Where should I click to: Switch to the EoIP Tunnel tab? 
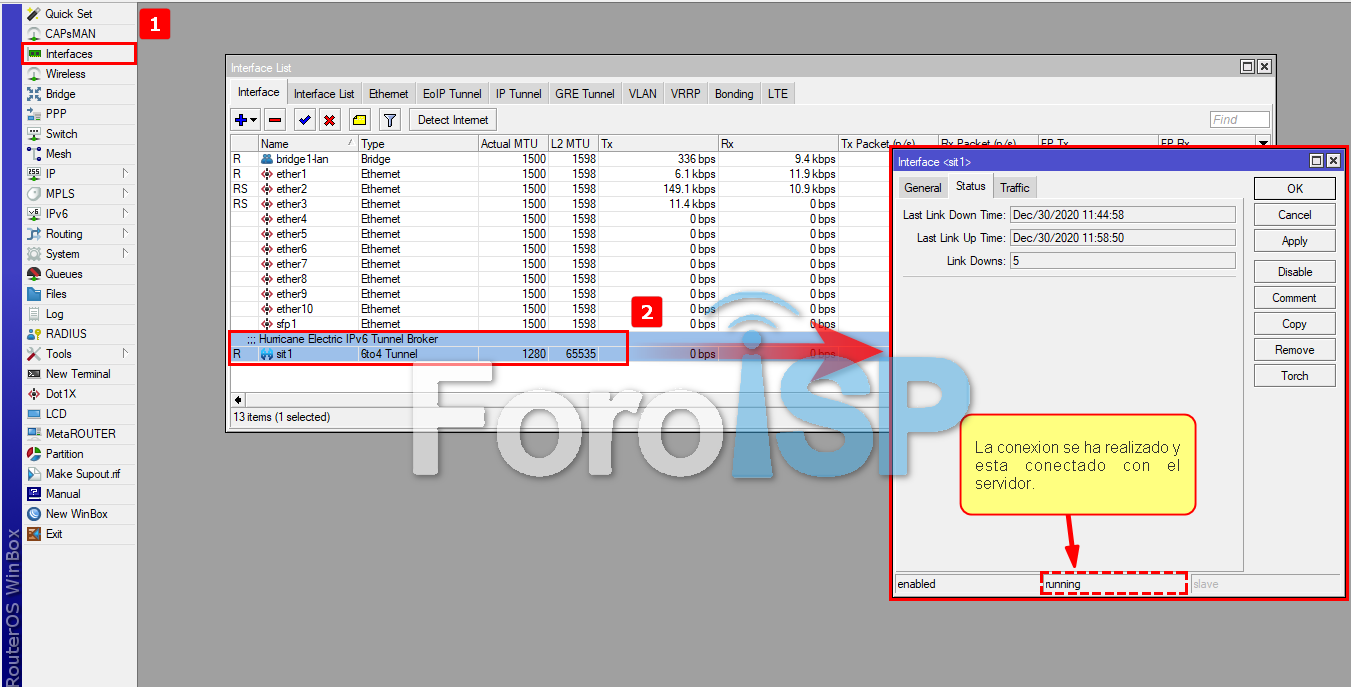click(x=452, y=94)
